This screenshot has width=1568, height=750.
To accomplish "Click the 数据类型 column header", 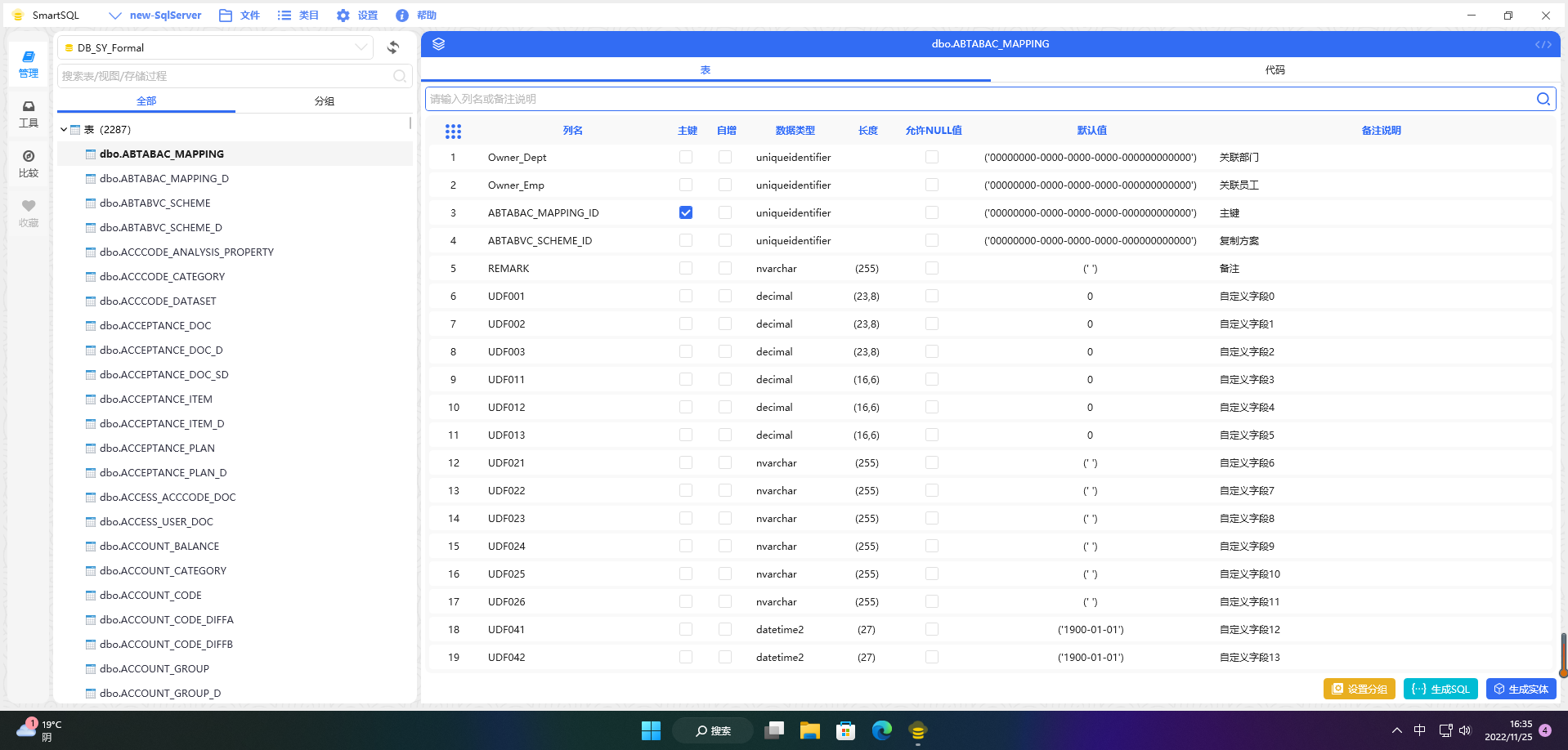I will coord(795,131).
